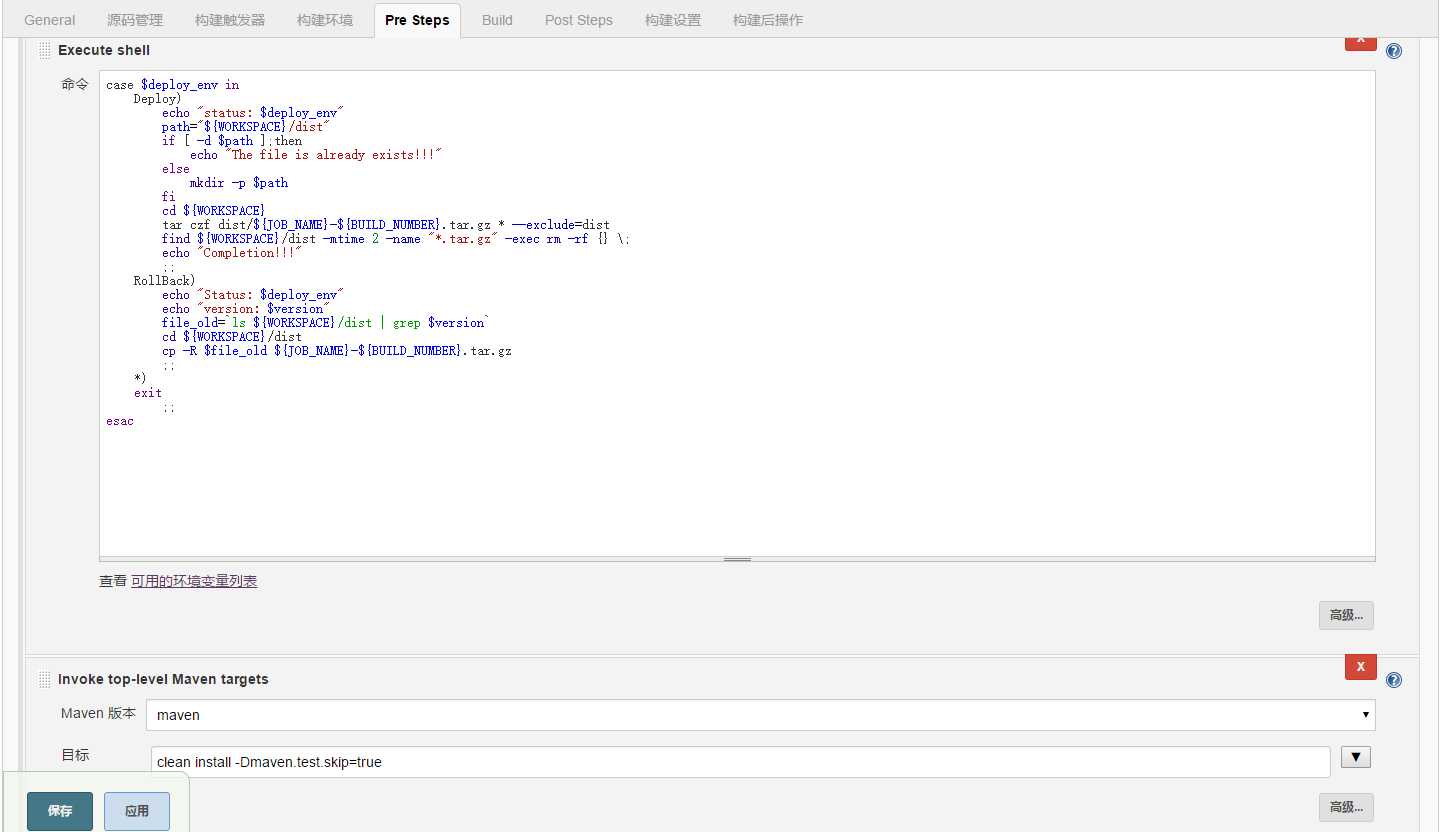Click the textarea resize grip bar

pos(737,560)
